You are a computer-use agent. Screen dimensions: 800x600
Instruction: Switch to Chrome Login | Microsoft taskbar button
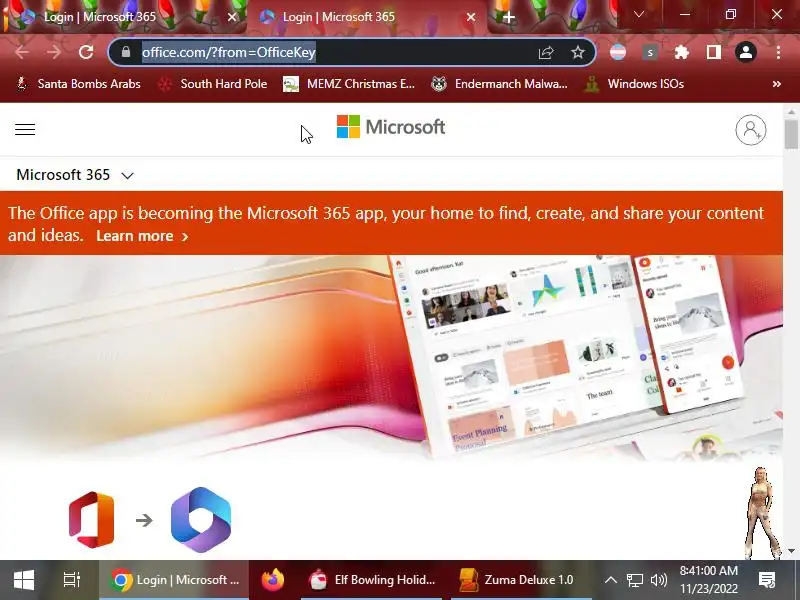point(174,580)
